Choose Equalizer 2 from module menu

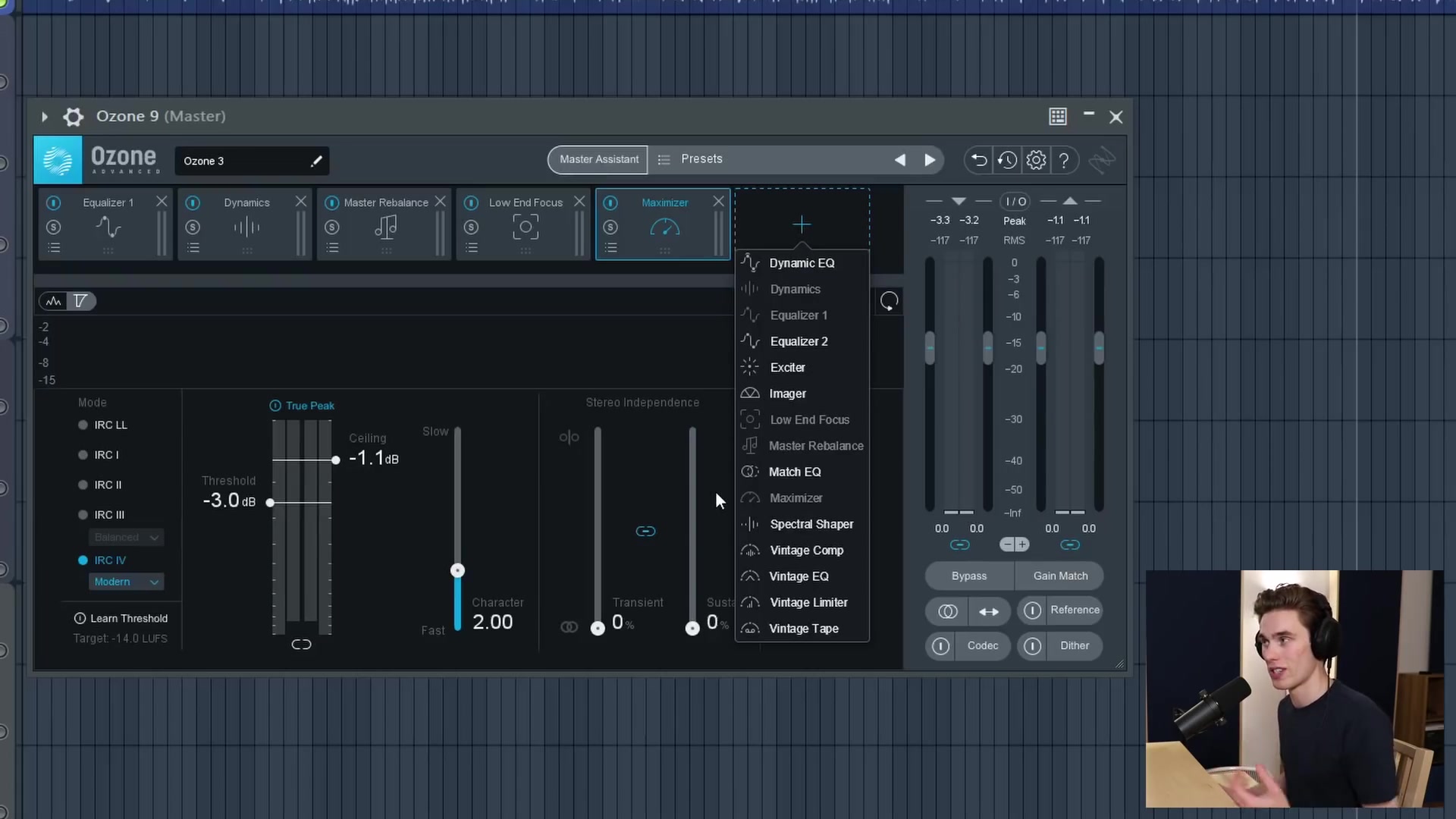tap(802, 341)
